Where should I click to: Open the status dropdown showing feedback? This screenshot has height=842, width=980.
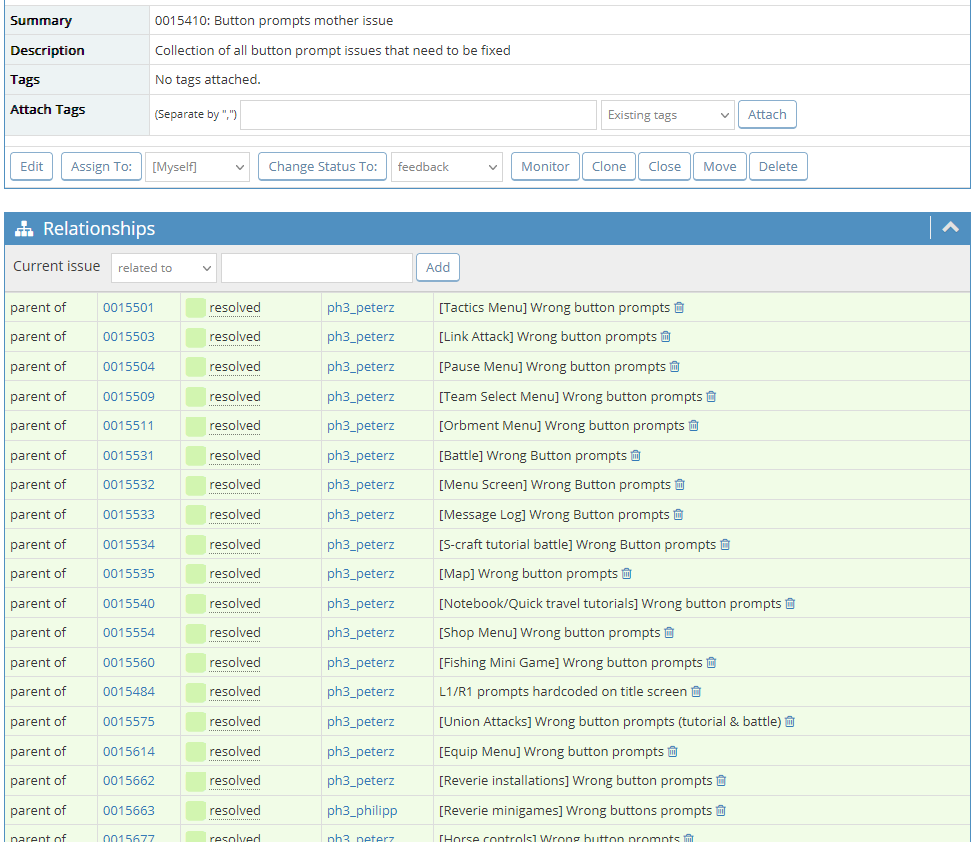pos(447,167)
